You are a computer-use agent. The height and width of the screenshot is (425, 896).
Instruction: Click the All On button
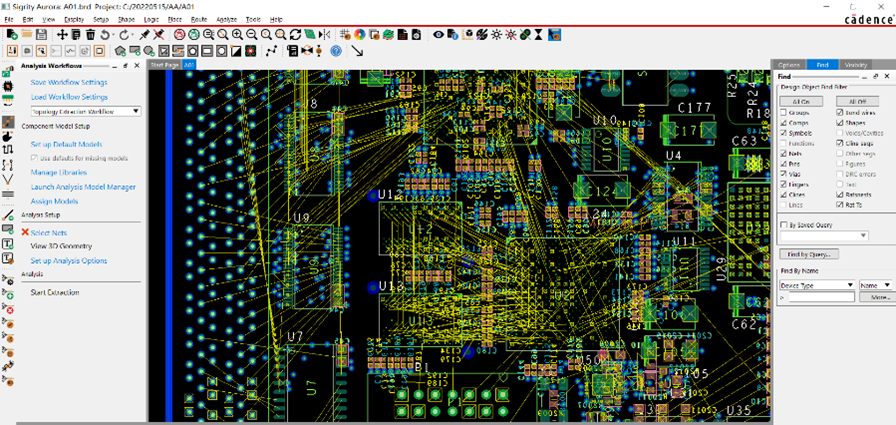click(x=802, y=101)
